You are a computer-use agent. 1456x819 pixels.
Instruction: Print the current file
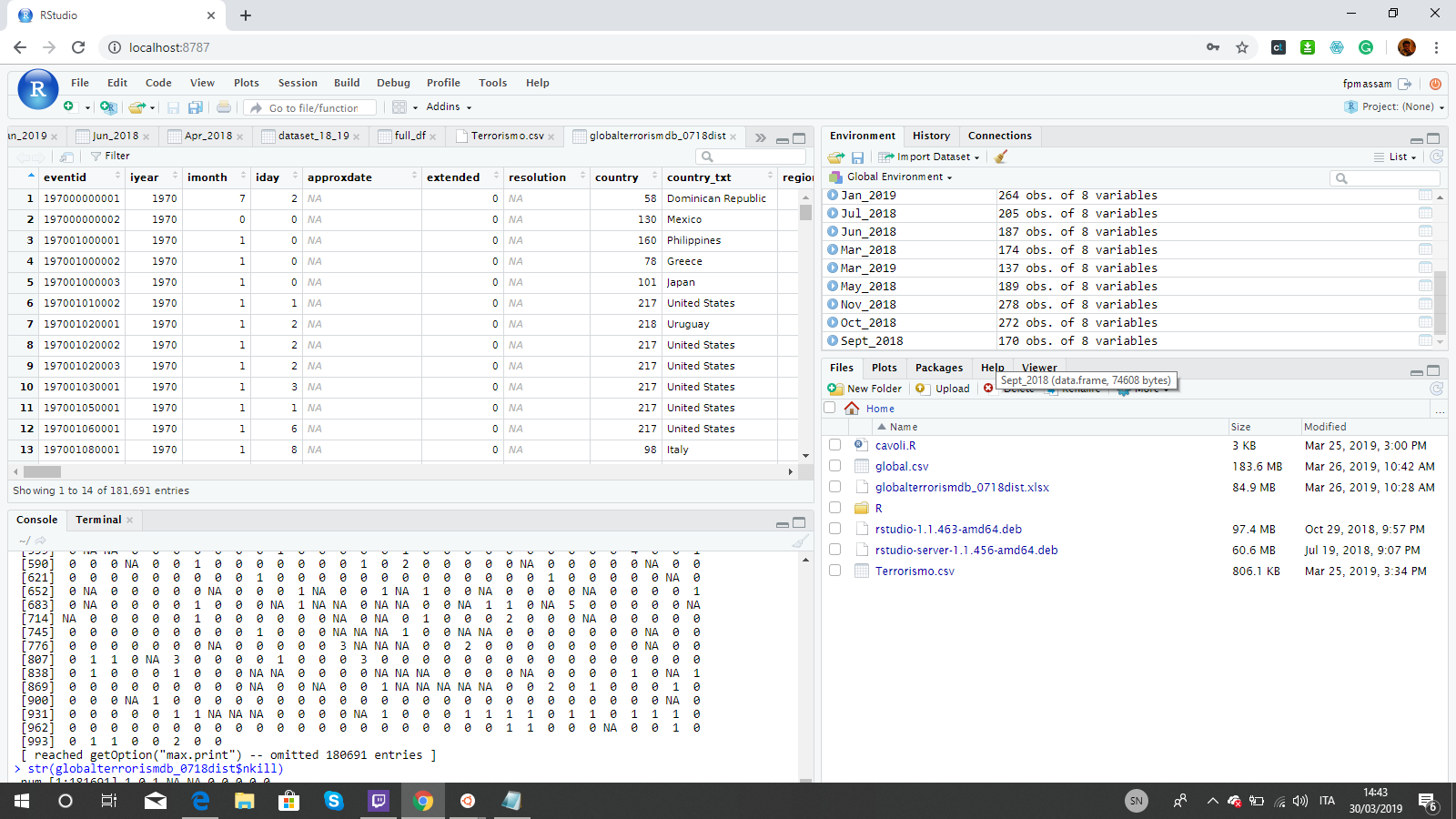(x=224, y=107)
